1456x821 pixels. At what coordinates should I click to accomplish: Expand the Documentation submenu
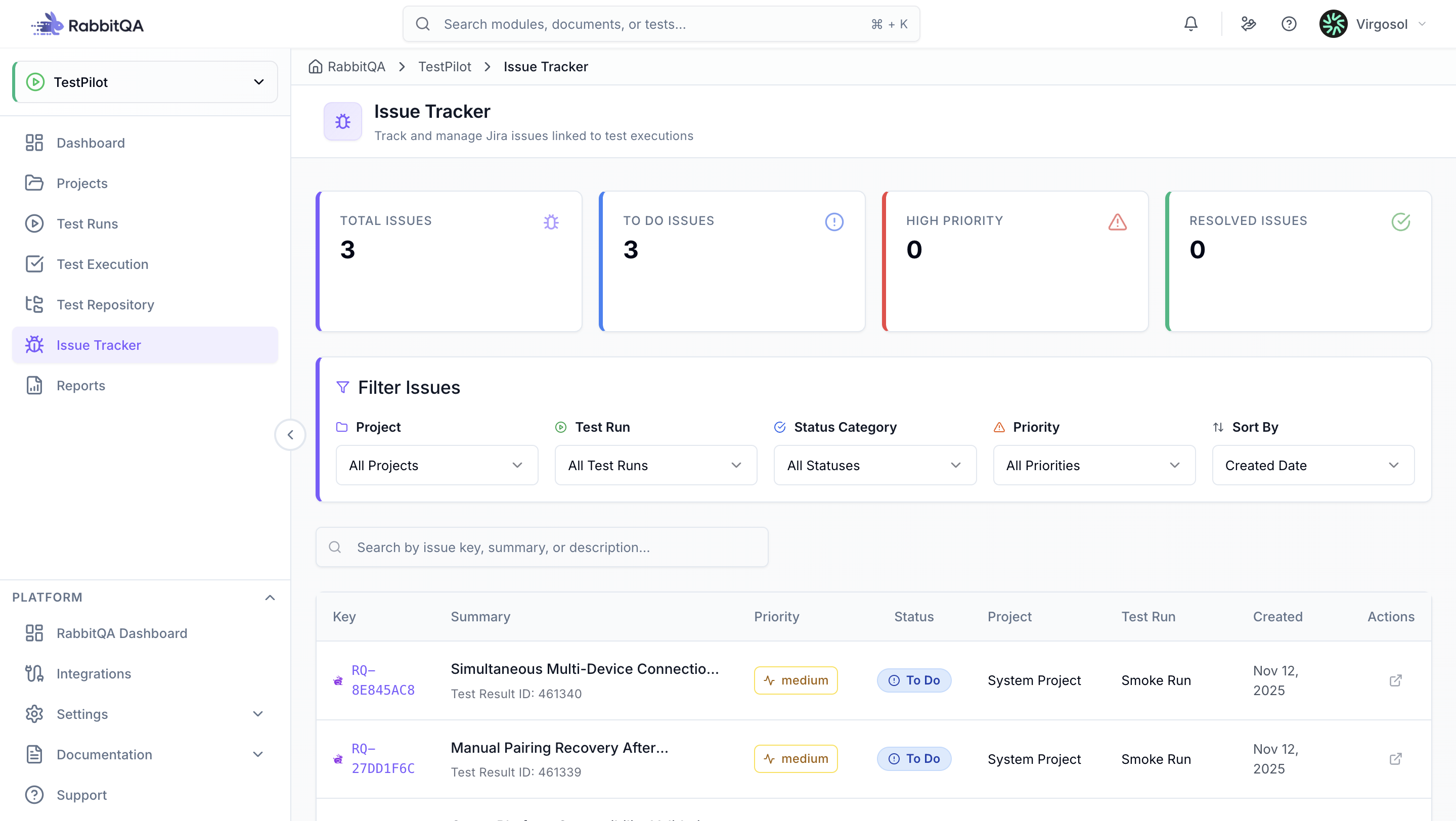coord(258,754)
